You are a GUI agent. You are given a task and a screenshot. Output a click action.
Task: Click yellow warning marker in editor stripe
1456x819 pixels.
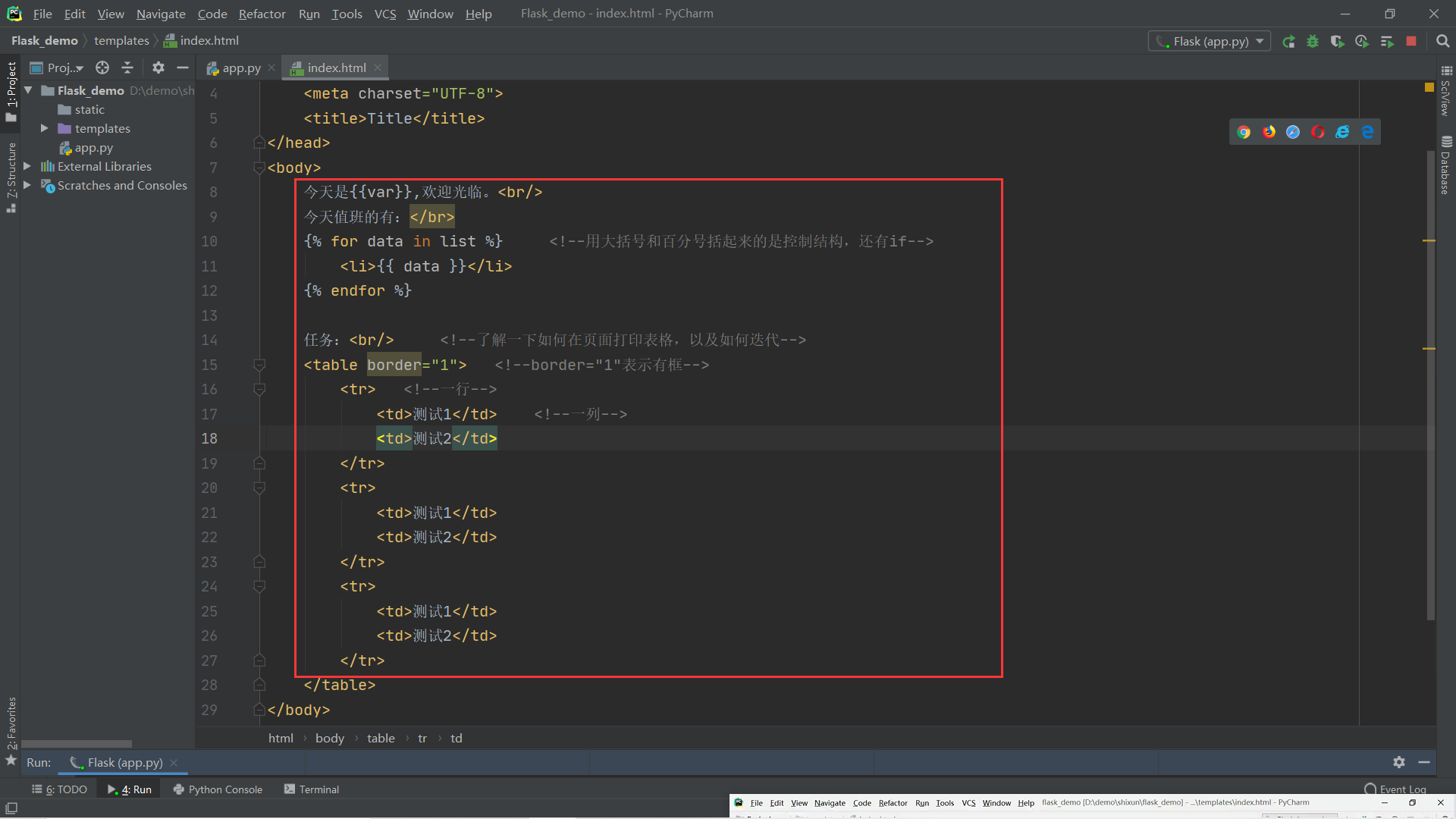pyautogui.click(x=1429, y=88)
